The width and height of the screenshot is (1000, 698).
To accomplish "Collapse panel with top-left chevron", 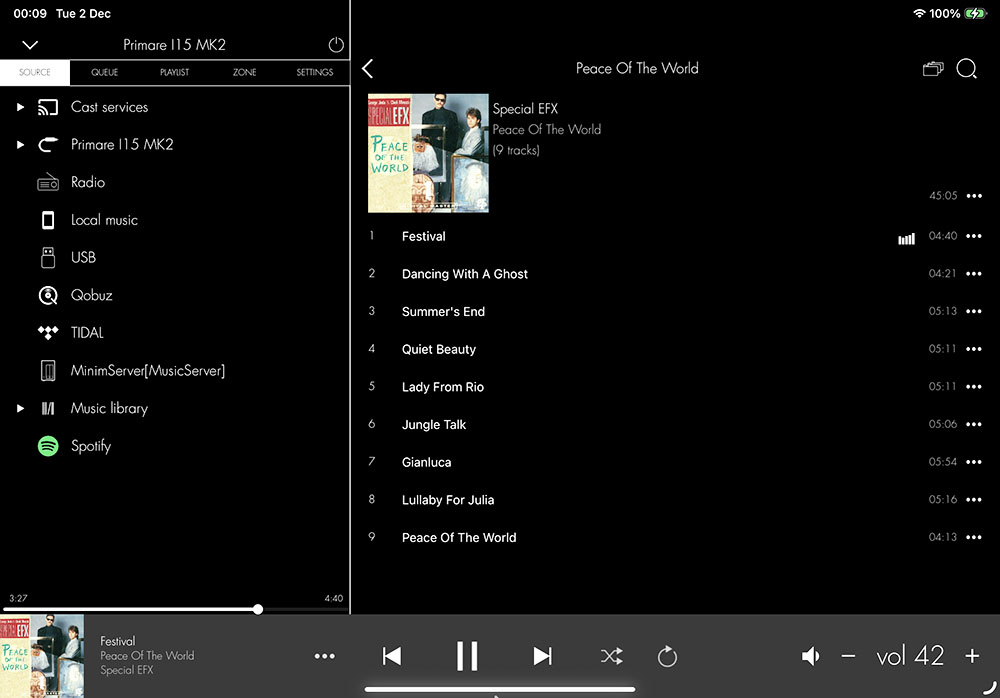I will click(30, 45).
